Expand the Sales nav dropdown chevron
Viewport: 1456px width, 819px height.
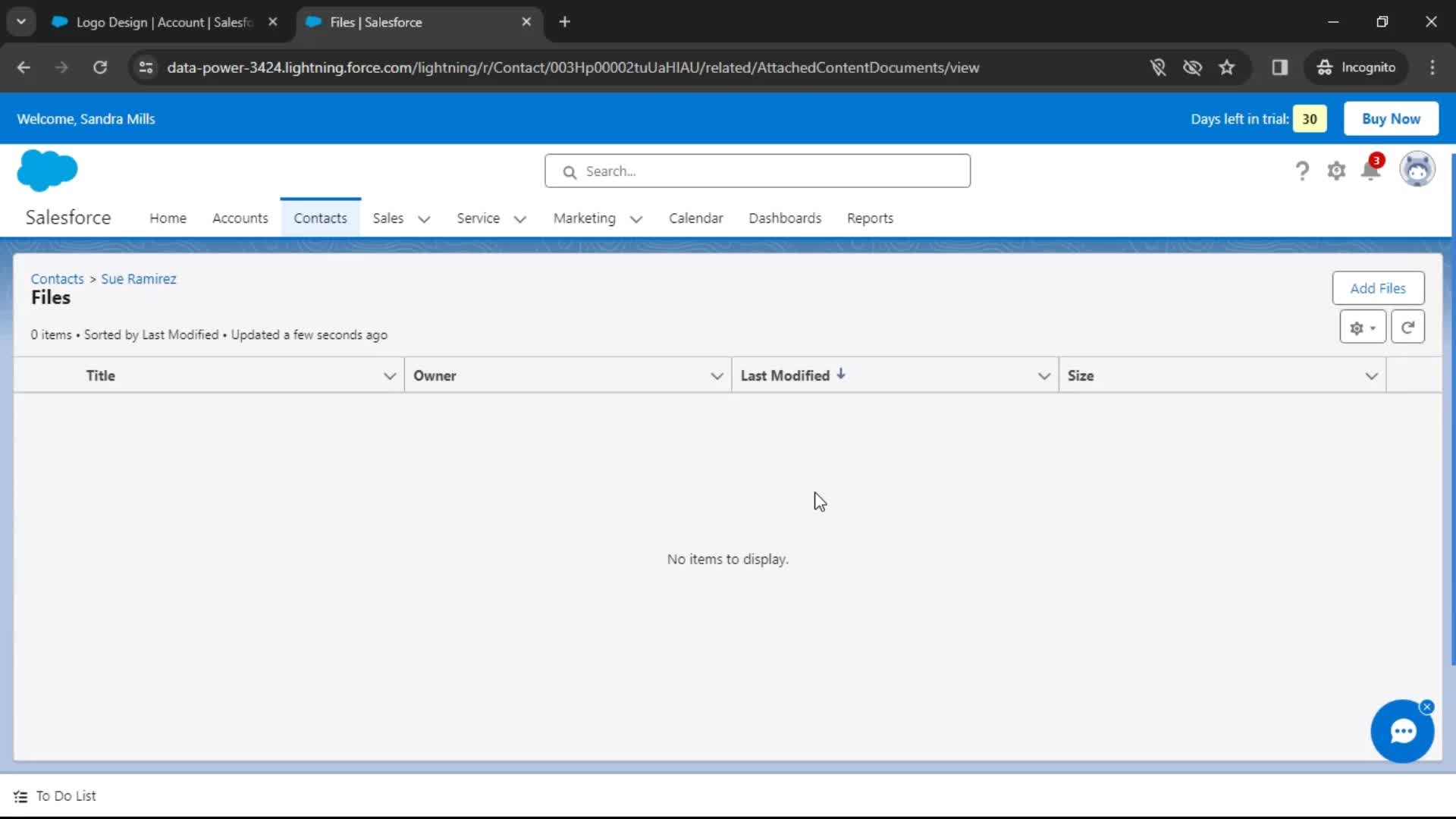[424, 219]
